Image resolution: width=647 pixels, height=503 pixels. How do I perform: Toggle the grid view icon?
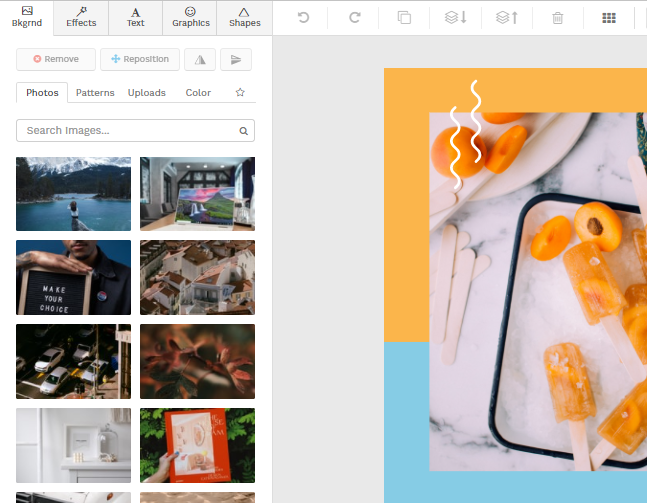coord(609,17)
